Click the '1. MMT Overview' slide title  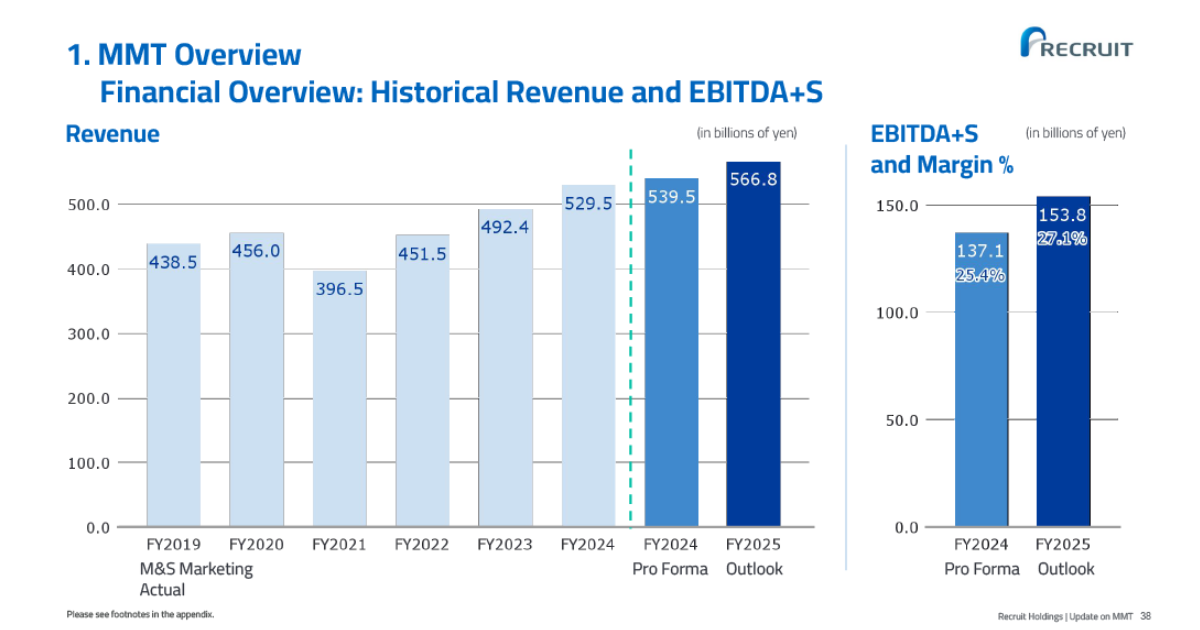[x=183, y=54]
